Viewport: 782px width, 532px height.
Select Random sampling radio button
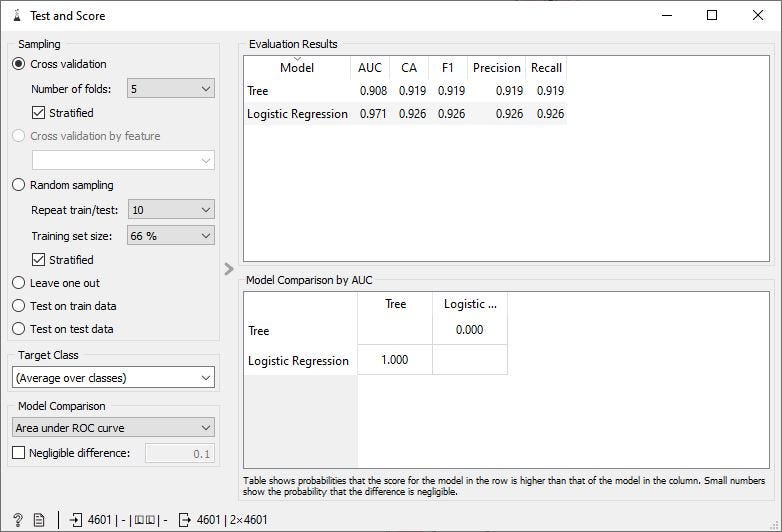tap(18, 185)
